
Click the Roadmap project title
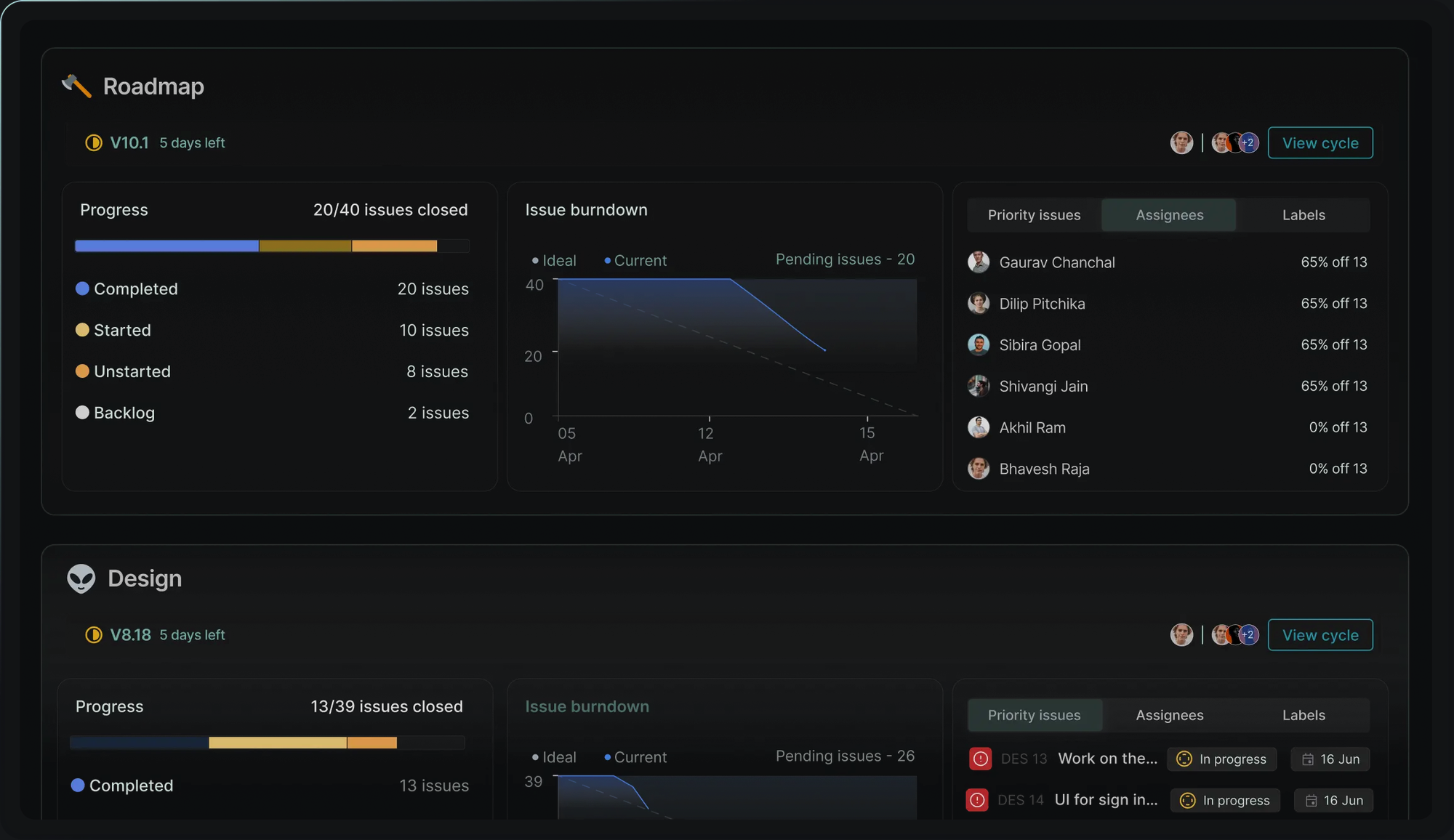click(x=153, y=86)
